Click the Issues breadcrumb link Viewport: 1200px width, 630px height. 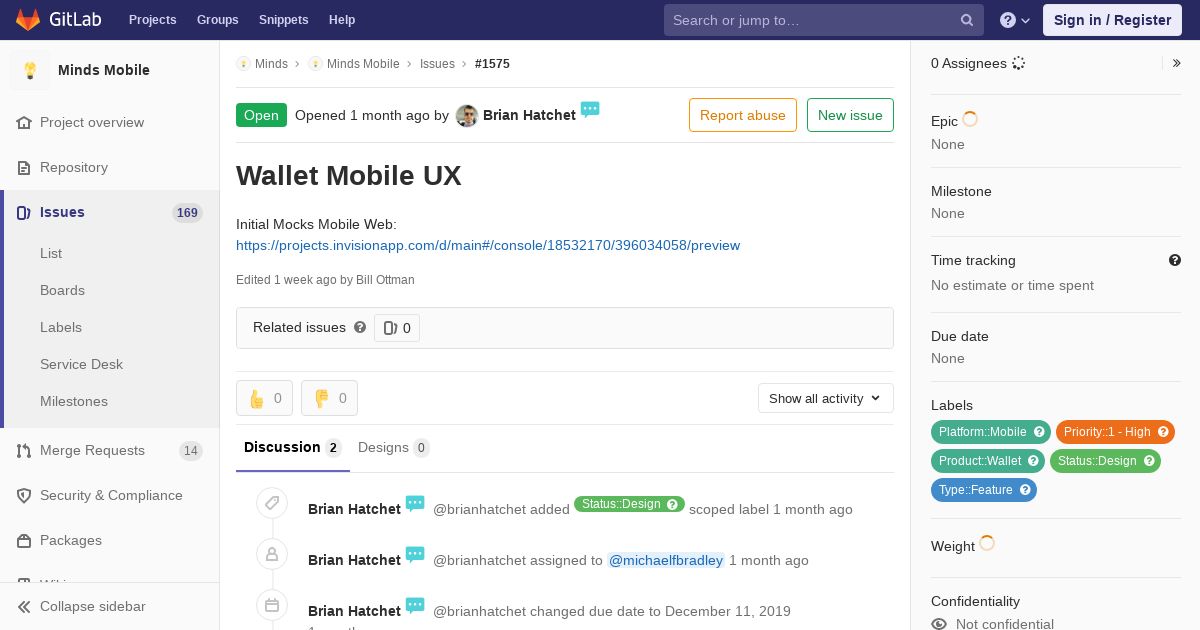point(437,63)
